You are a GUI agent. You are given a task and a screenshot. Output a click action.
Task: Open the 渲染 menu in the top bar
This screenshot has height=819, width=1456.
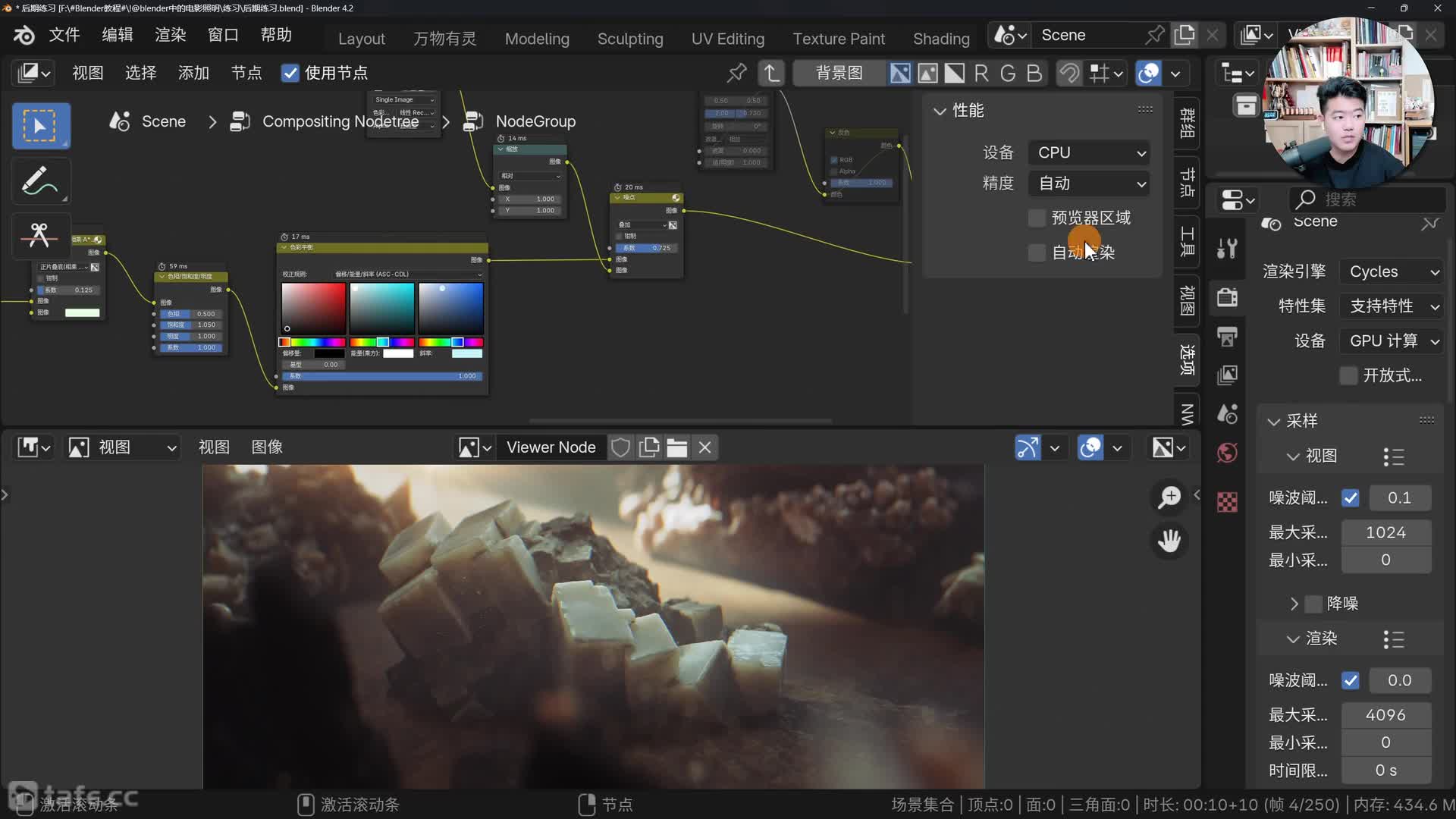click(x=169, y=35)
